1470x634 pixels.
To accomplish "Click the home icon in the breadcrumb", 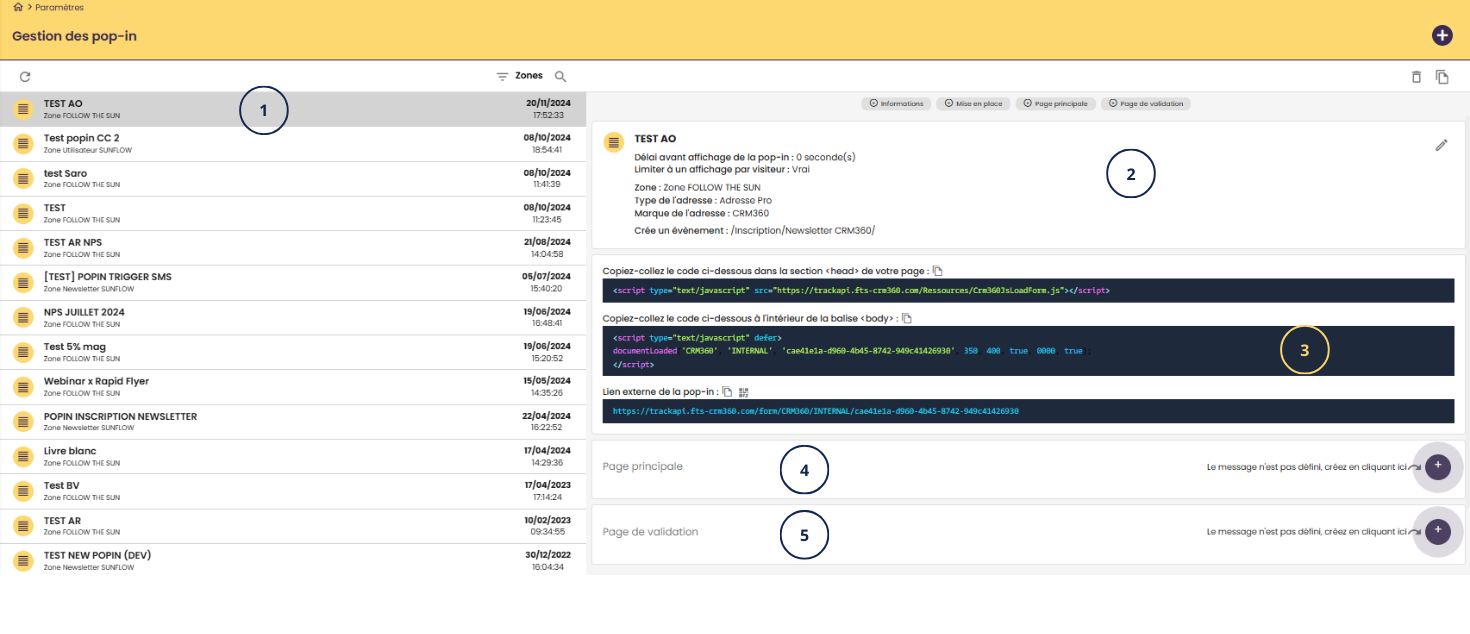I will (18, 7).
